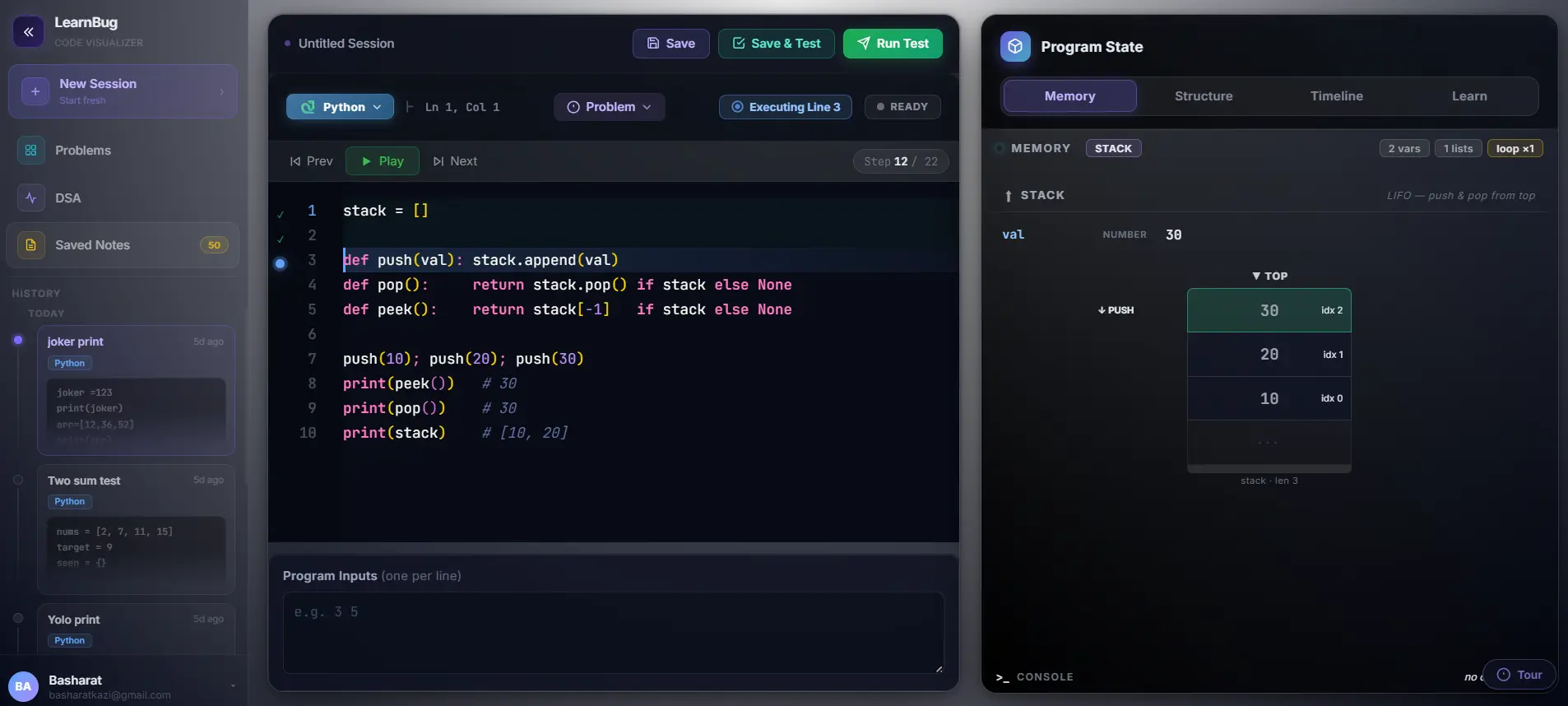1568x706 pixels.
Task: Click the loop x1 badge
Action: [x=1515, y=148]
